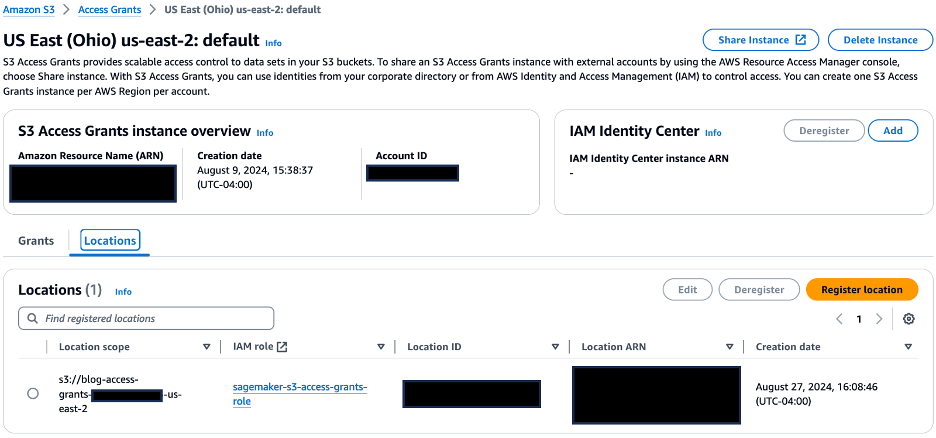The width and height of the screenshot is (936, 438).
Task: Click the August 9, 2024 creation date value
Action: [x=255, y=177]
